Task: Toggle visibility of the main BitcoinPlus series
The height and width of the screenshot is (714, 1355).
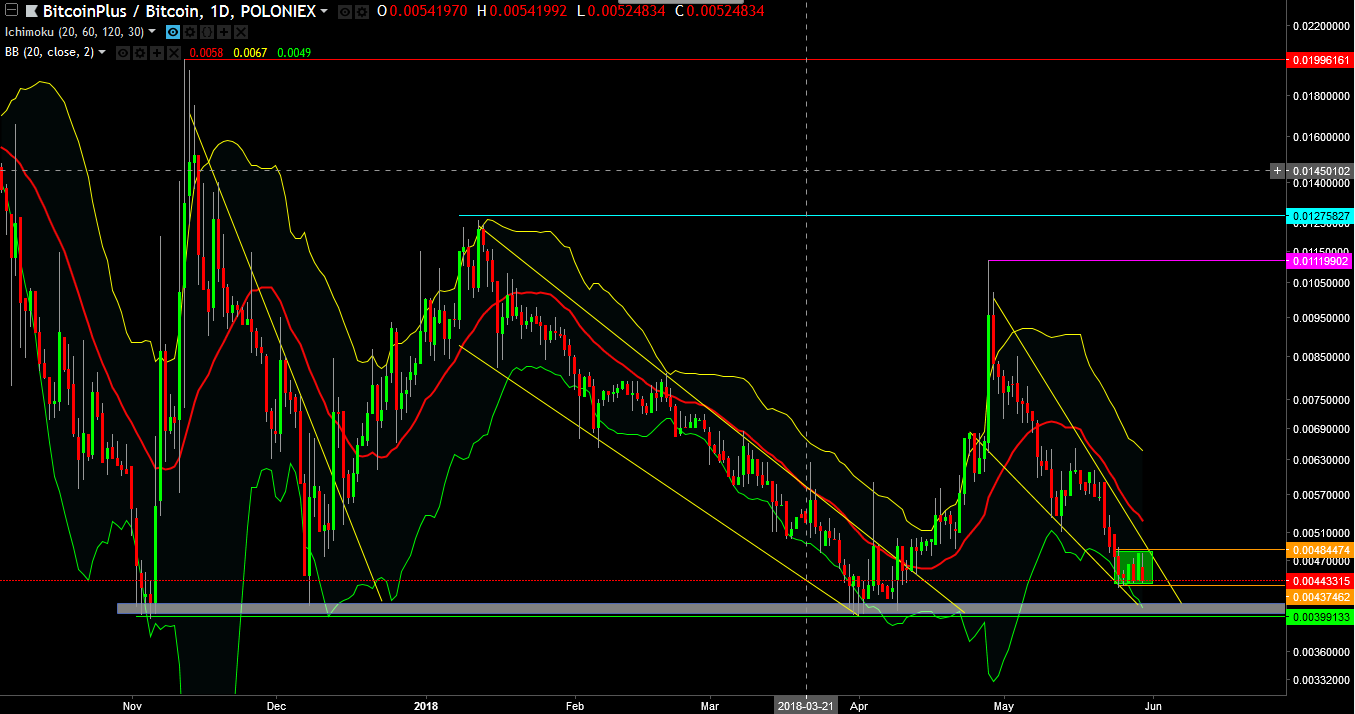Action: [344, 11]
